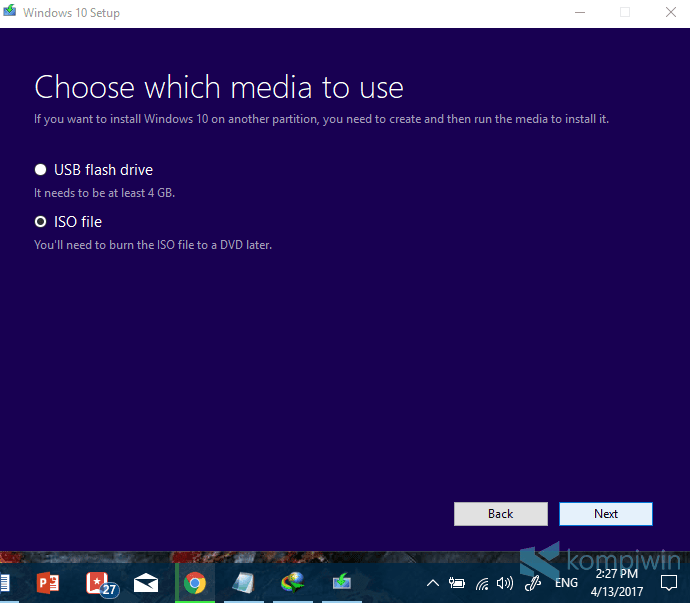Open the ENG input language switcher
The width and height of the screenshot is (690, 603).
point(566,583)
